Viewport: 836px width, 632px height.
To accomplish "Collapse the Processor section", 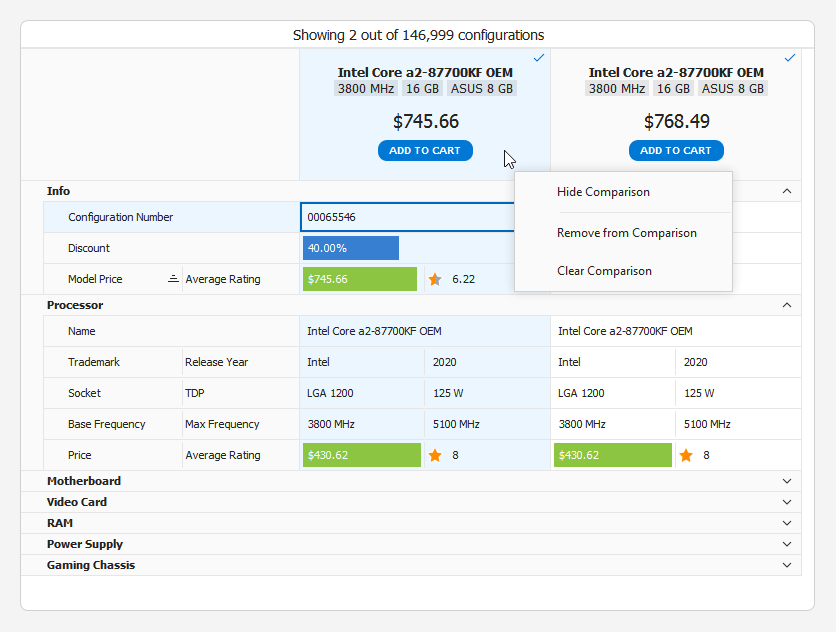I will [786, 305].
